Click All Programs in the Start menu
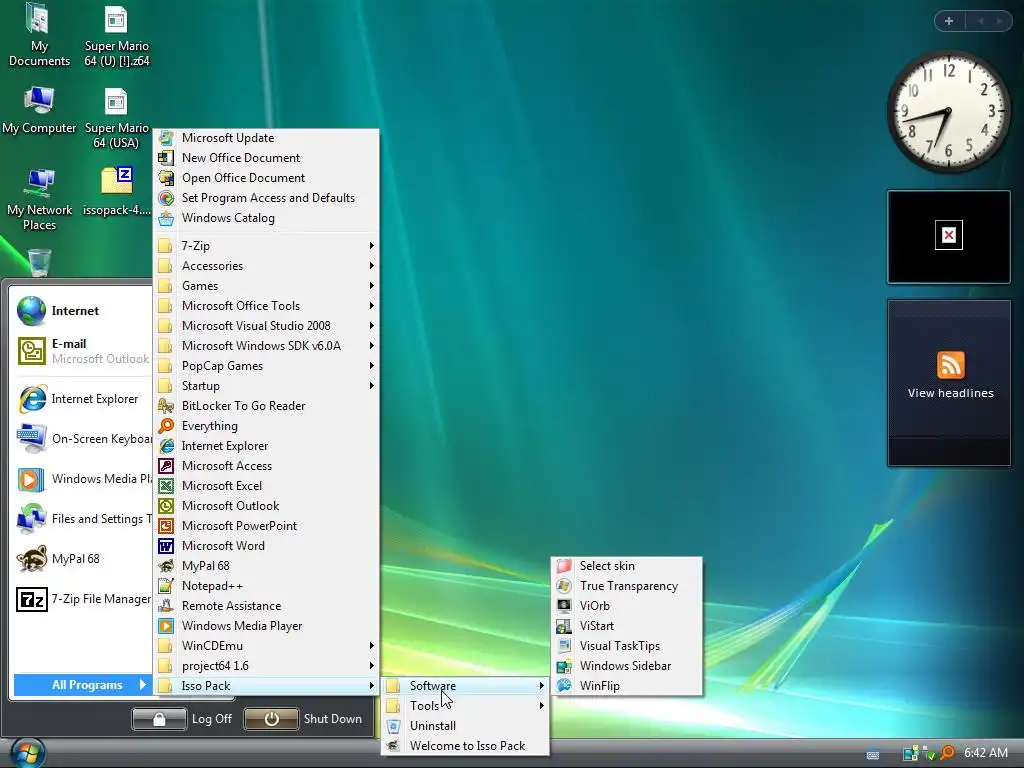 point(83,684)
